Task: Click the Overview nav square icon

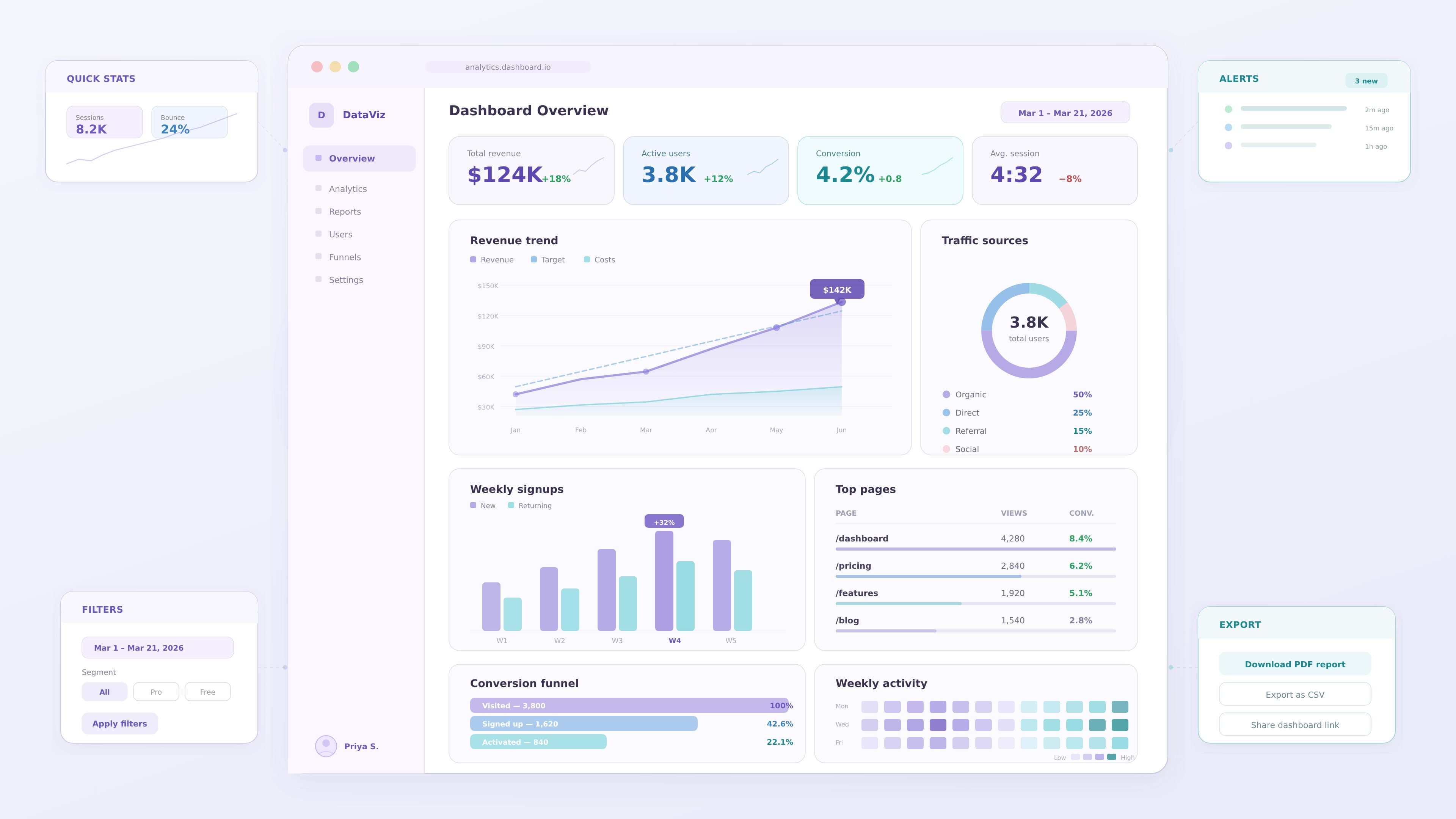Action: (x=318, y=158)
